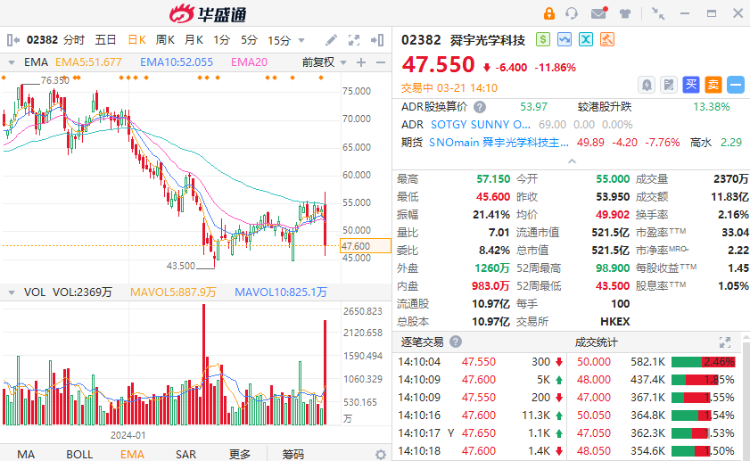Click the EMA20 legend label

click(249, 63)
